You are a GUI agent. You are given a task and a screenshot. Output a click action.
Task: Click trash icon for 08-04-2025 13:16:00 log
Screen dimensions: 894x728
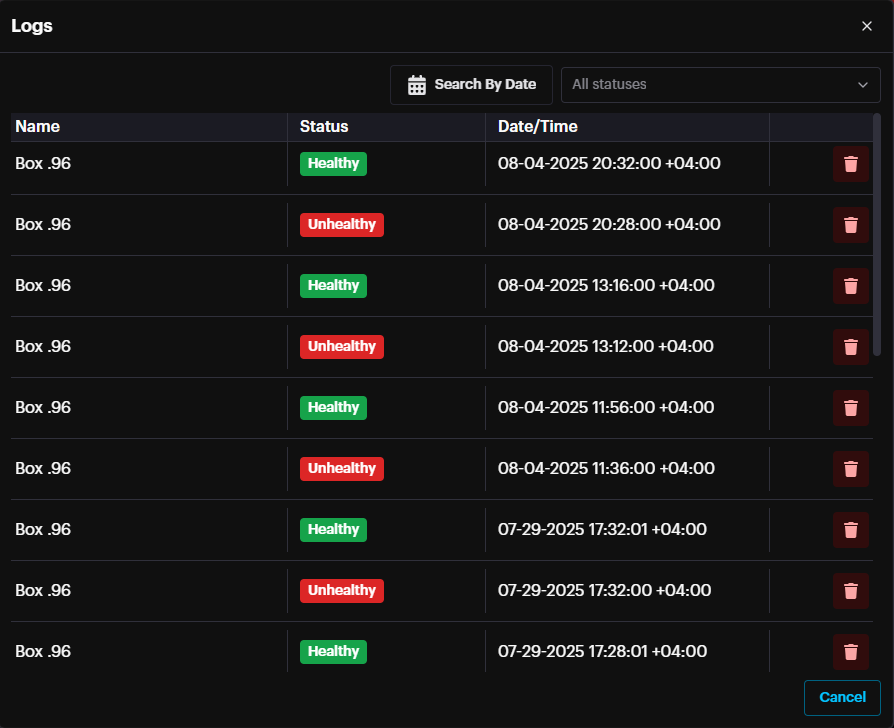850,286
